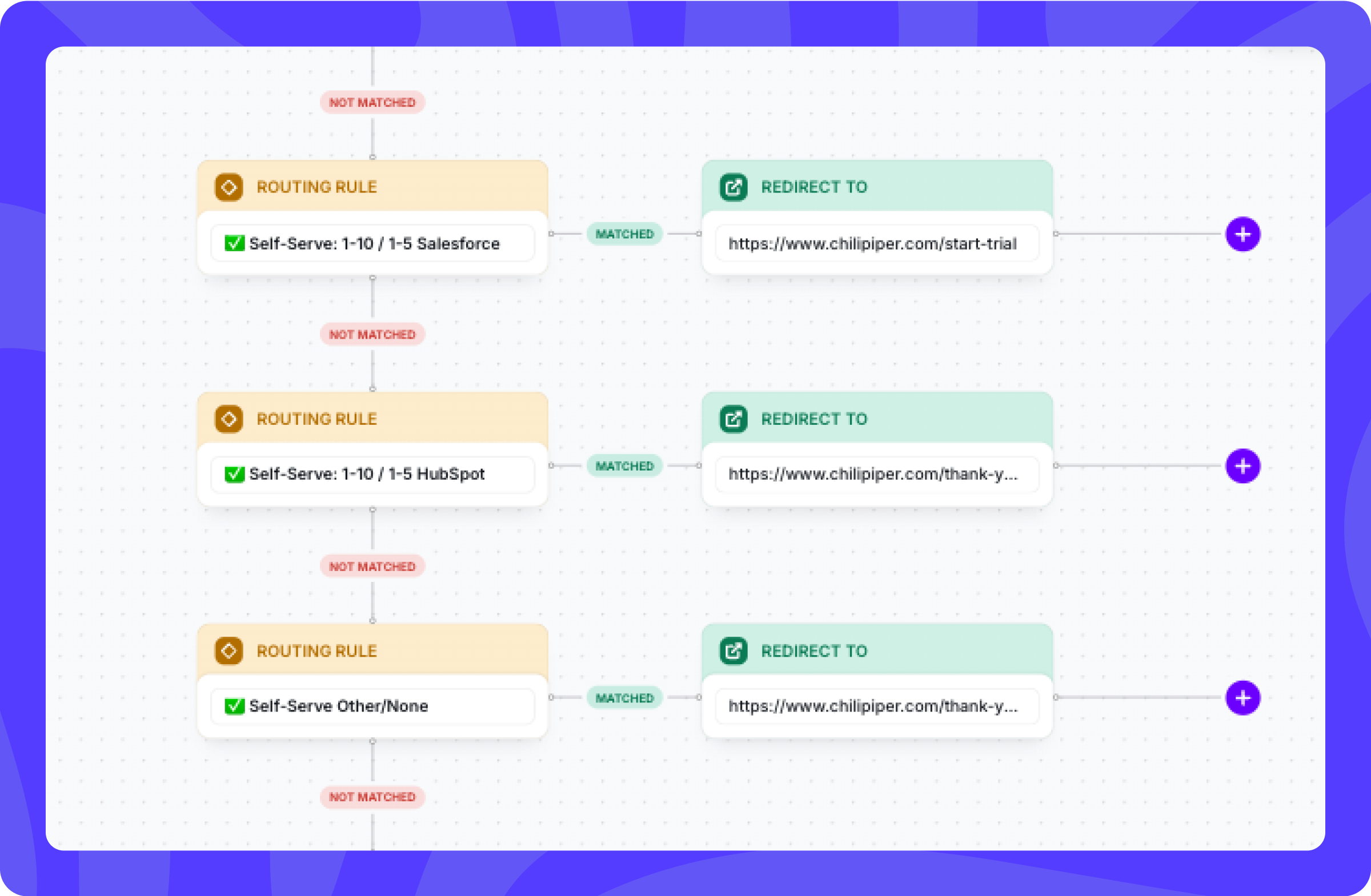Select the ROUTING RULE header of the Salesforce card
The height and width of the screenshot is (896, 1371).
pos(372,187)
